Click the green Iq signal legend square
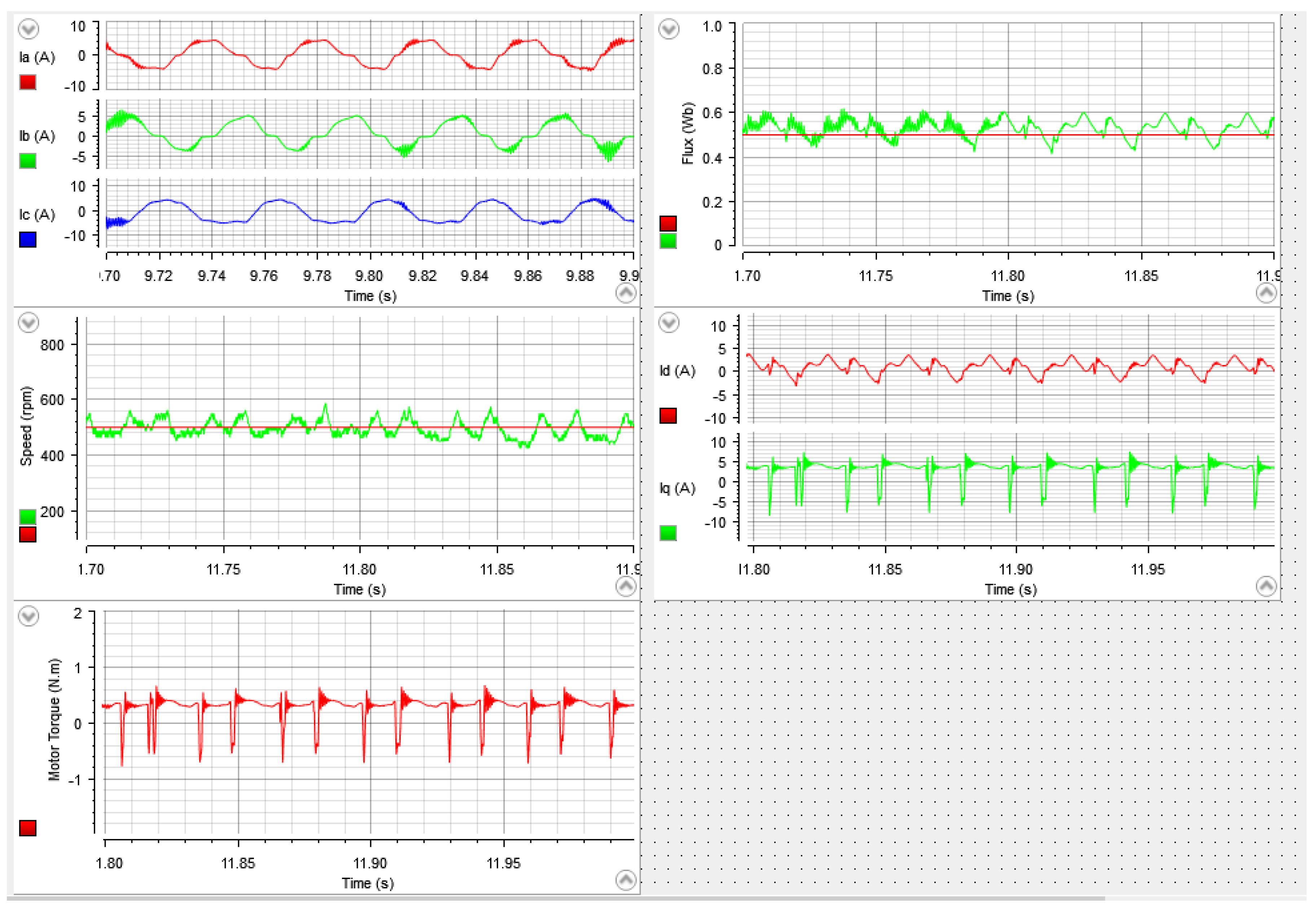Image resolution: width=1316 pixels, height=914 pixels. (x=668, y=533)
